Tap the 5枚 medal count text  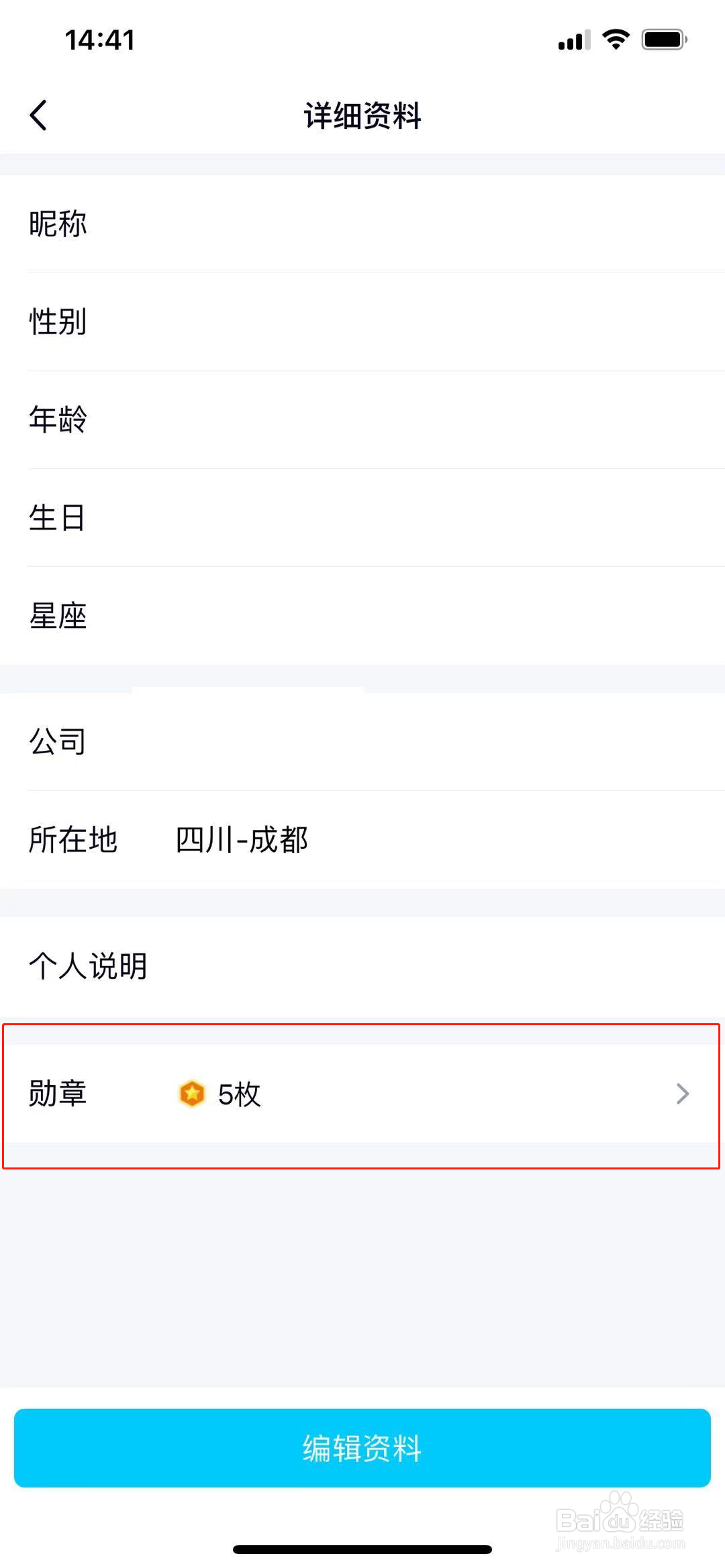click(x=239, y=1094)
